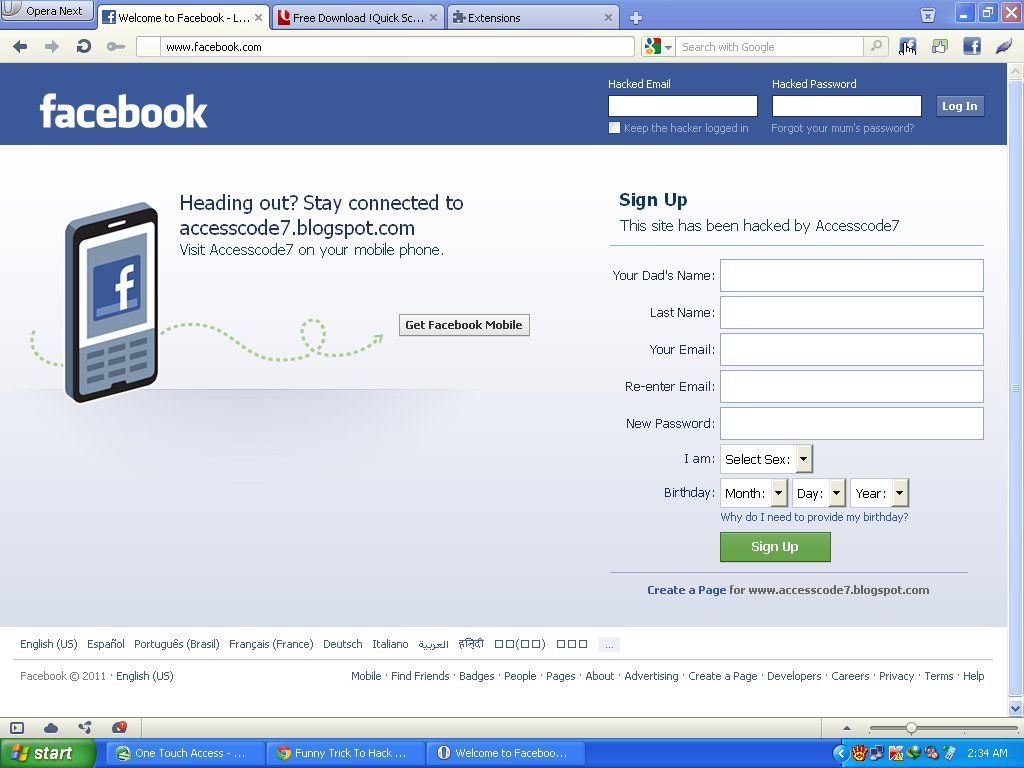Open the birthday Month dropdown
Image resolution: width=1024 pixels, height=768 pixels.
point(754,493)
